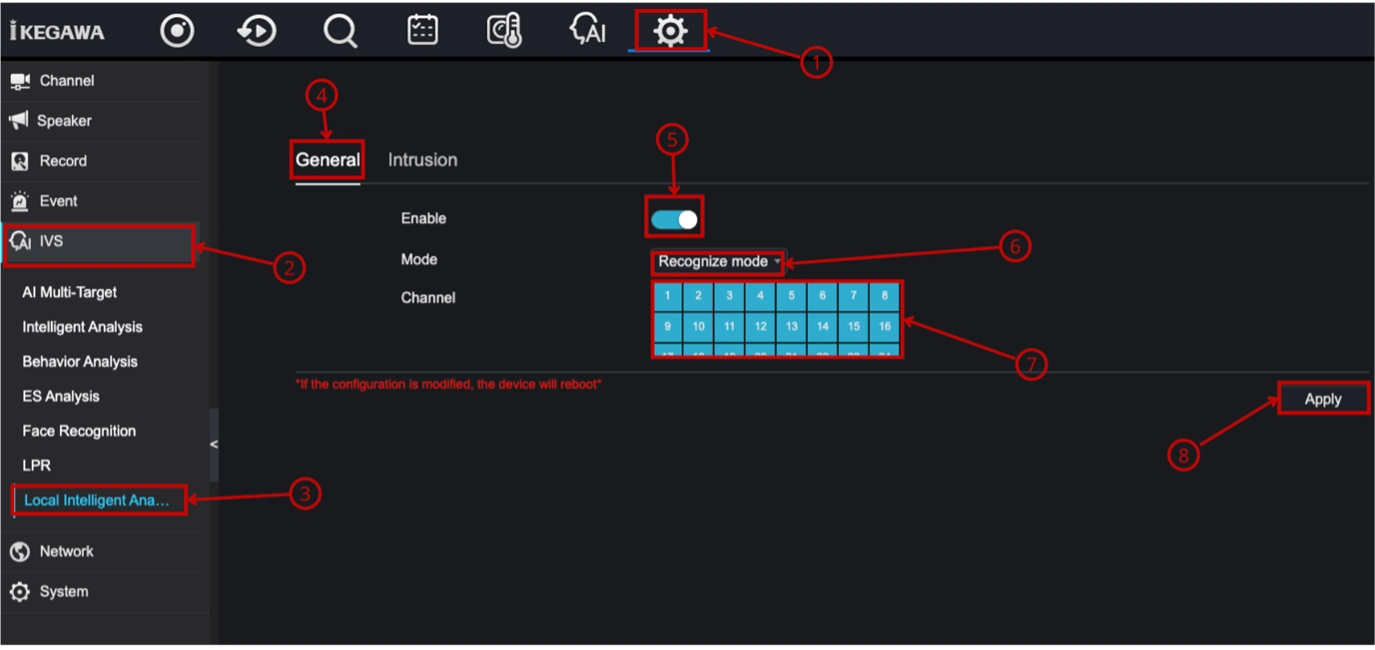This screenshot has height=650, width=1375.
Task: Select Behavior Analysis submenu
Action: 80,362
